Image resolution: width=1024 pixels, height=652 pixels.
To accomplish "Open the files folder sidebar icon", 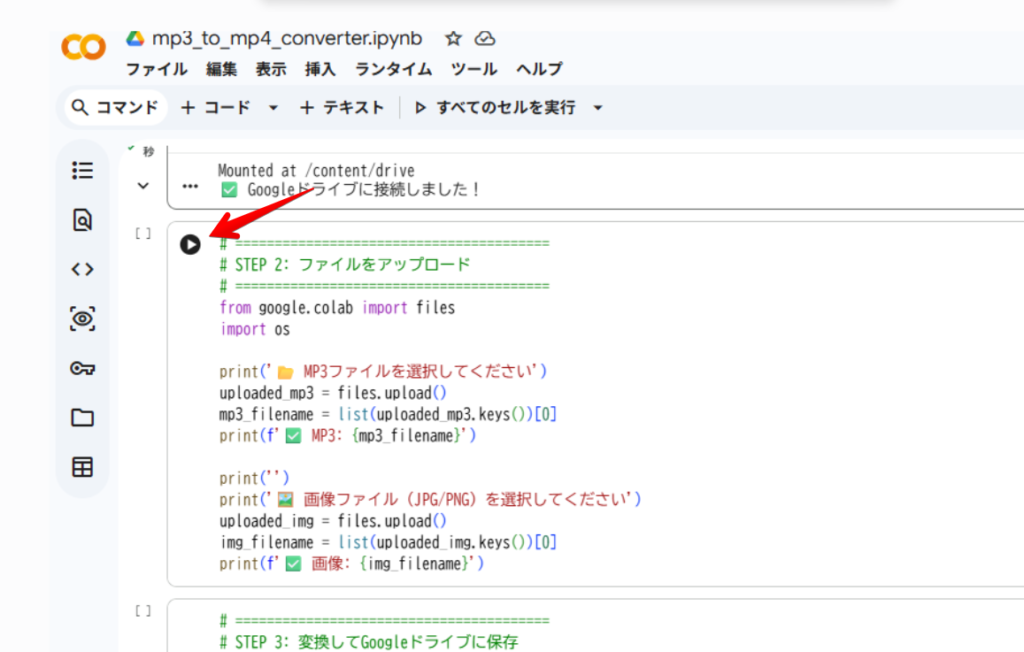I will 82,417.
